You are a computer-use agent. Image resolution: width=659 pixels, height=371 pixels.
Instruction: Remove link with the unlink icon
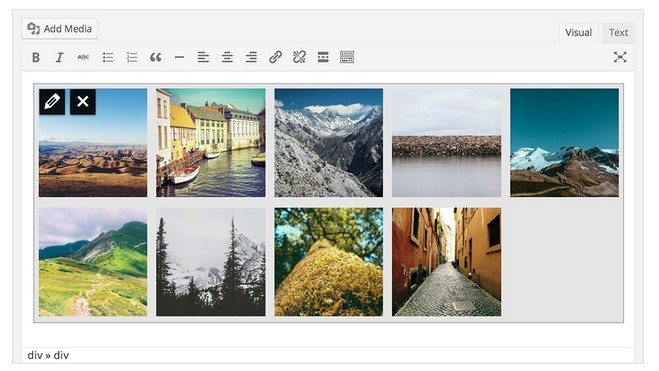(x=299, y=57)
